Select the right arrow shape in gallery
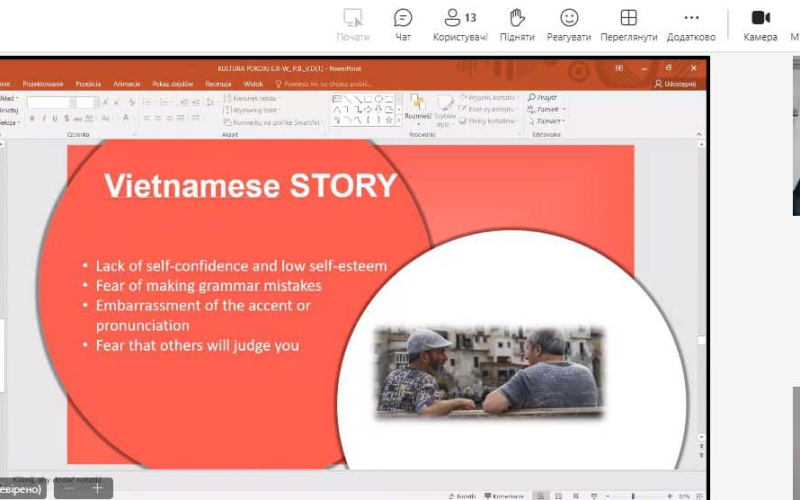The width and height of the screenshot is (800, 500). coord(368,110)
